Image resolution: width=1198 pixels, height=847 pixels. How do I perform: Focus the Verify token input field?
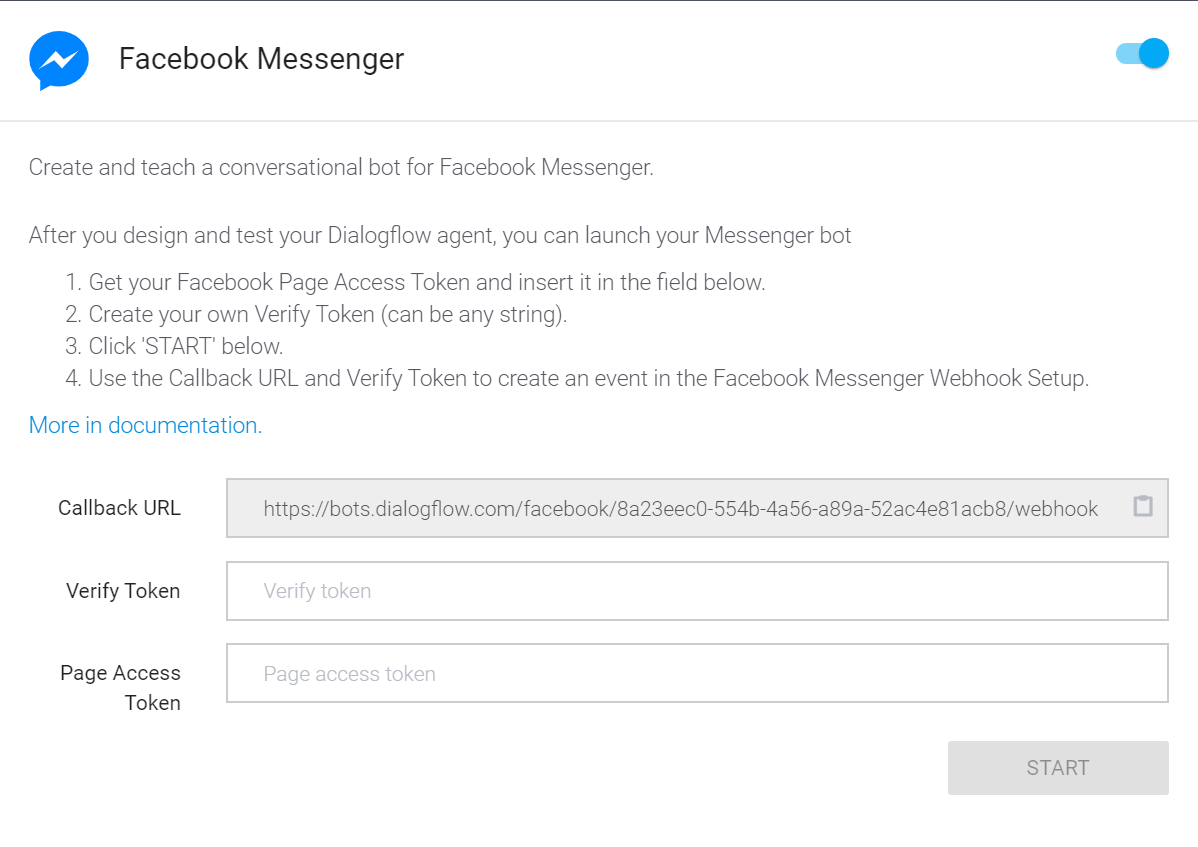click(697, 591)
